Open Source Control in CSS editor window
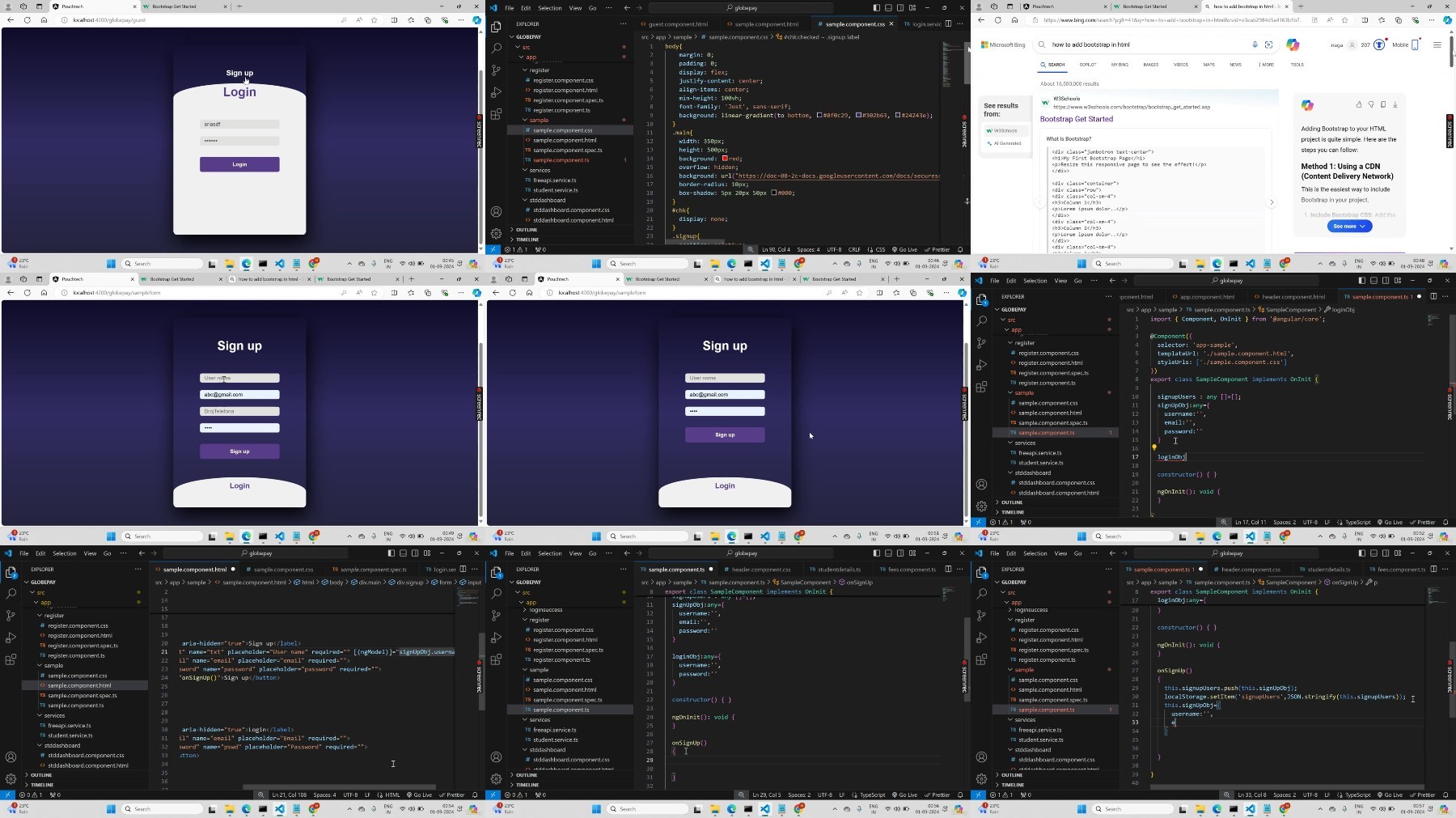This screenshot has width=1456, height=818. [x=496, y=70]
